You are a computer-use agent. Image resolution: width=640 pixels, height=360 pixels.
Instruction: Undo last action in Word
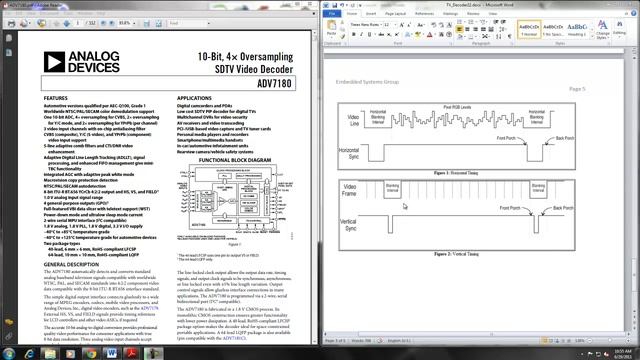pos(342,5)
